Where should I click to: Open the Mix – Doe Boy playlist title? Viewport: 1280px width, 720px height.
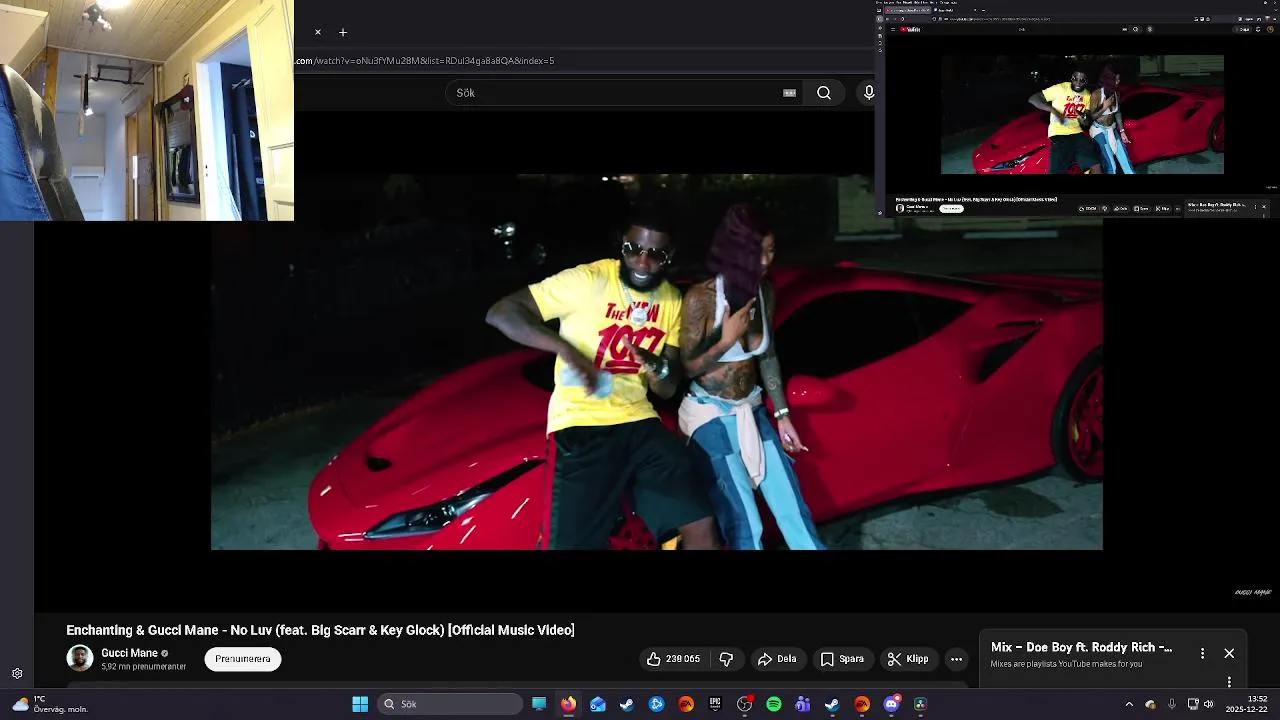coord(1081,648)
